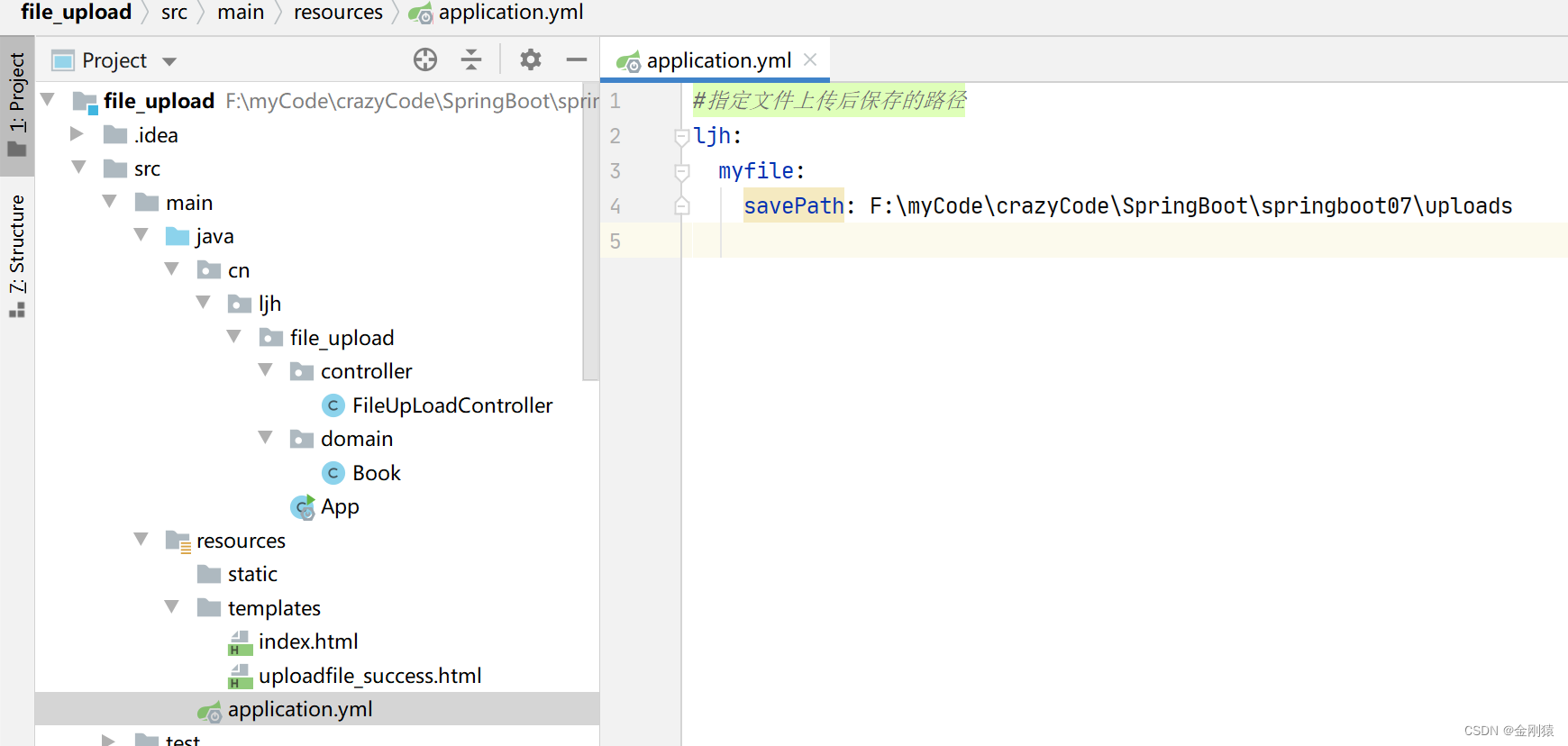Expand the test folder arrow
Screen dimensions: 1568x746
[108, 741]
